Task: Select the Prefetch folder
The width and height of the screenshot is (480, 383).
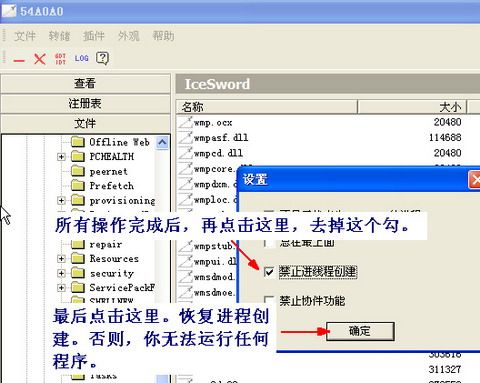Action: (x=111, y=186)
